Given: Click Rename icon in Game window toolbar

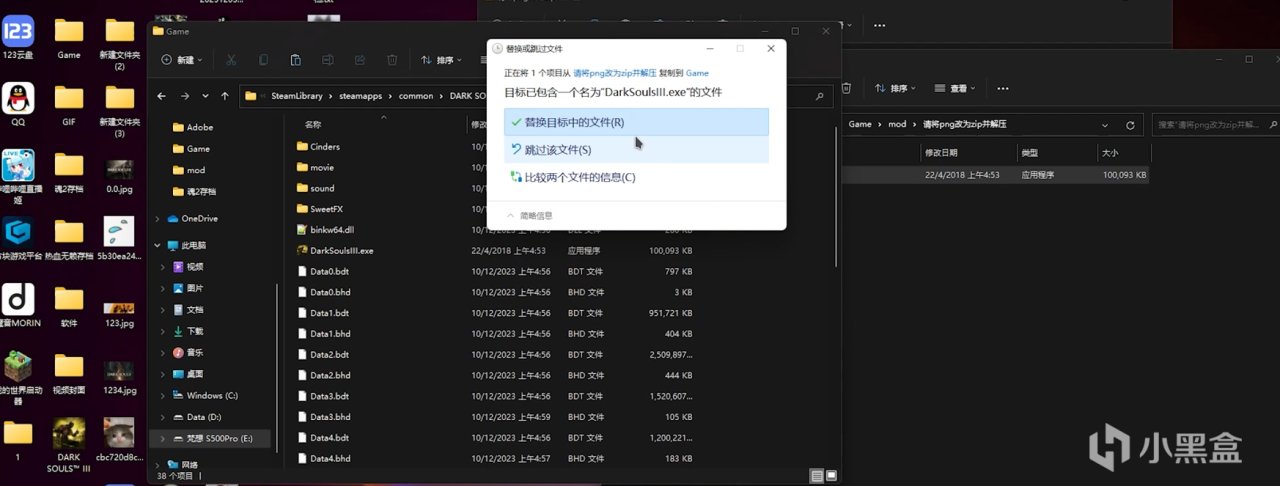Looking at the screenshot, I should click(327, 60).
